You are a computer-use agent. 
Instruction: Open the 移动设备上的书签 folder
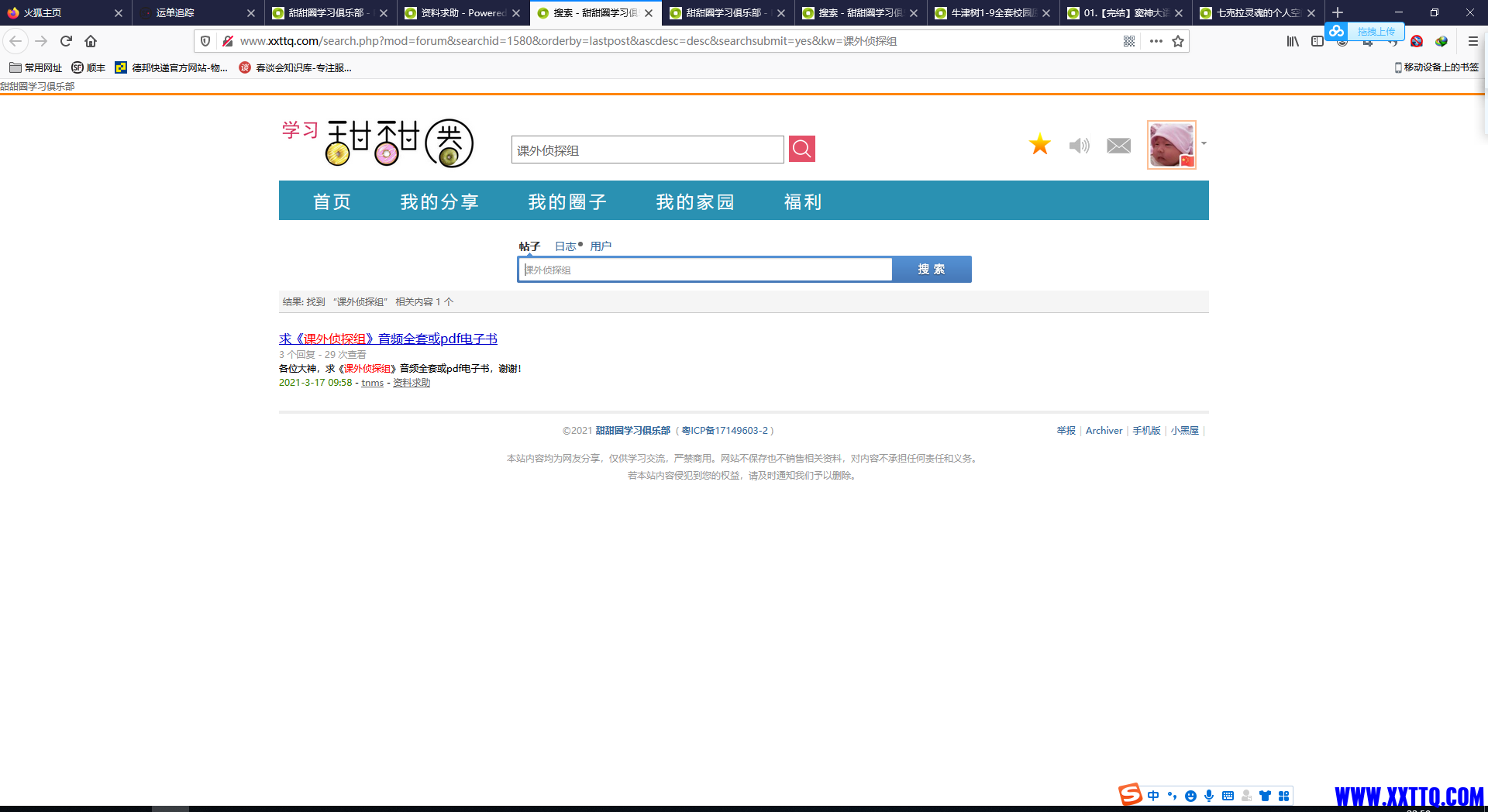point(1436,67)
